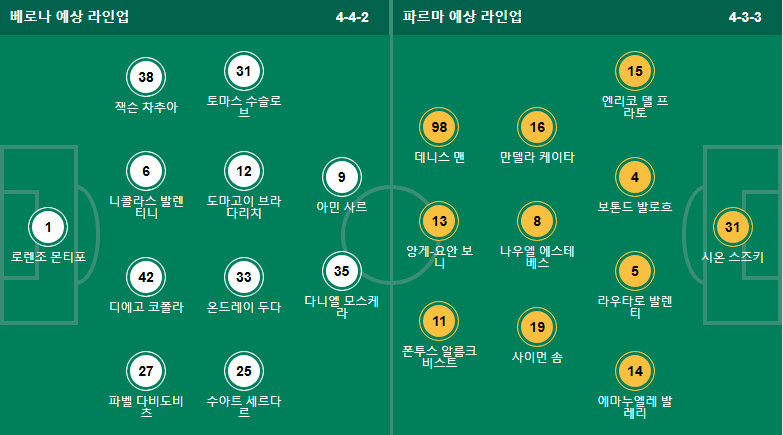Click Verona goalkeeper number 1 circle

coord(48,227)
